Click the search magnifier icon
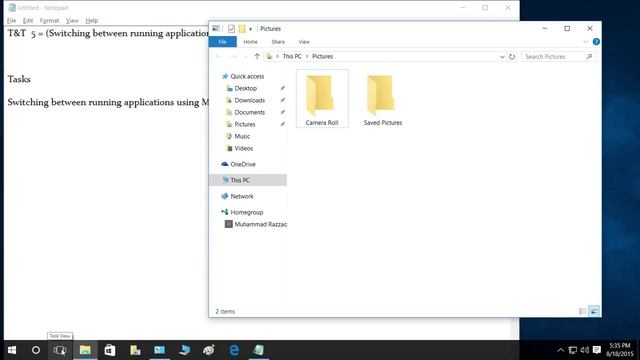 pyautogui.click(x=589, y=57)
